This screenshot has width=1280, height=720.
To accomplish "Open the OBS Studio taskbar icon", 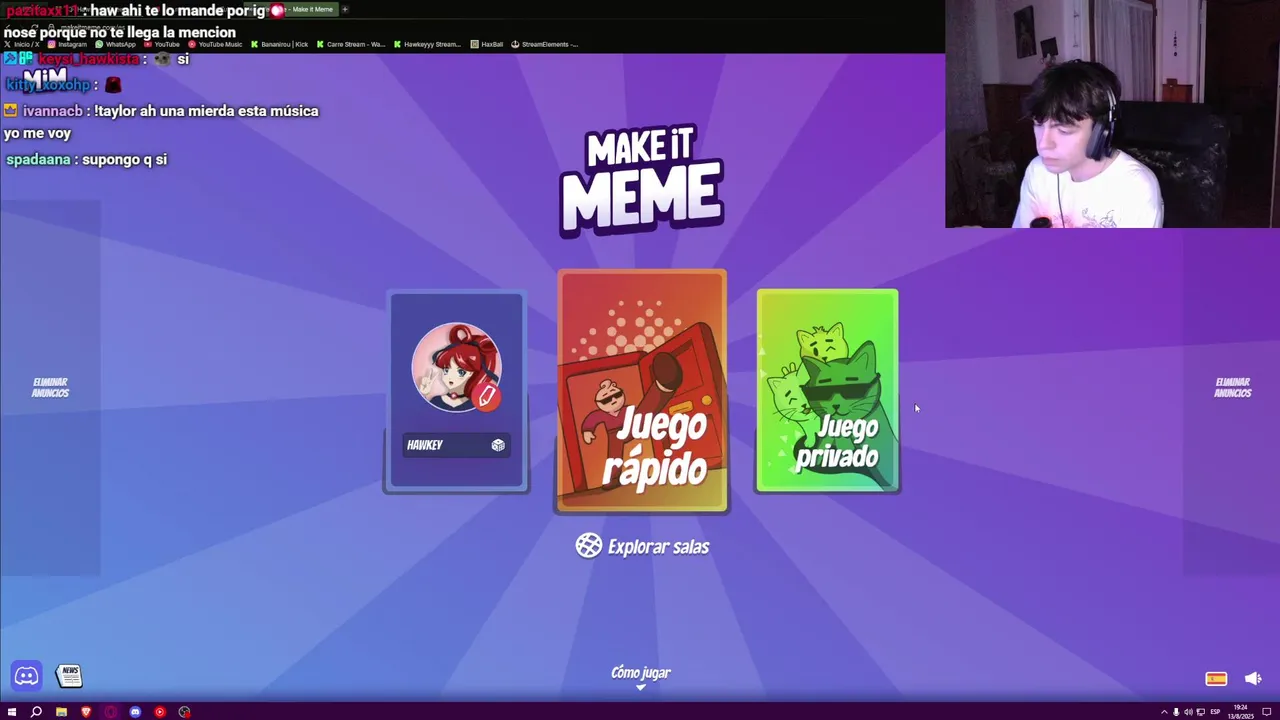I will (x=184, y=712).
